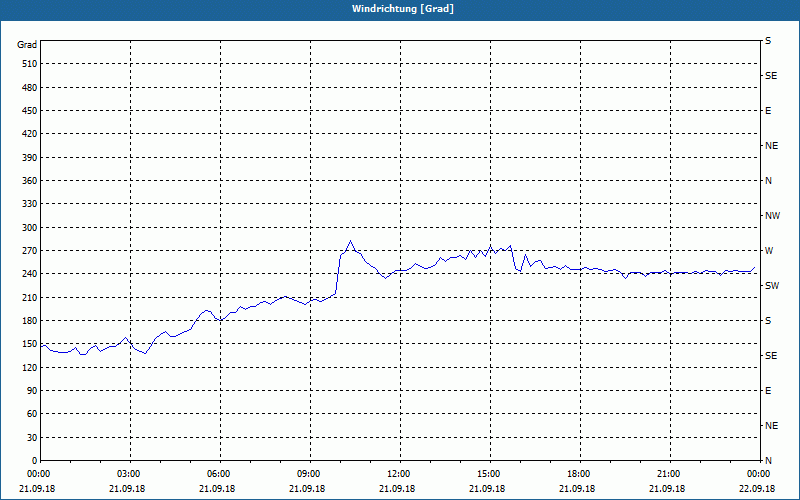Viewport: 800px width, 500px height.
Task: Click the y-axis value "120"
Action: 30,367
